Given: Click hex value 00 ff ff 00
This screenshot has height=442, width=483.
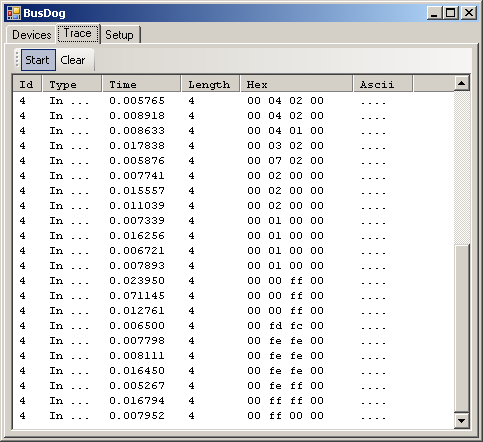Looking at the screenshot, I should (285, 401).
